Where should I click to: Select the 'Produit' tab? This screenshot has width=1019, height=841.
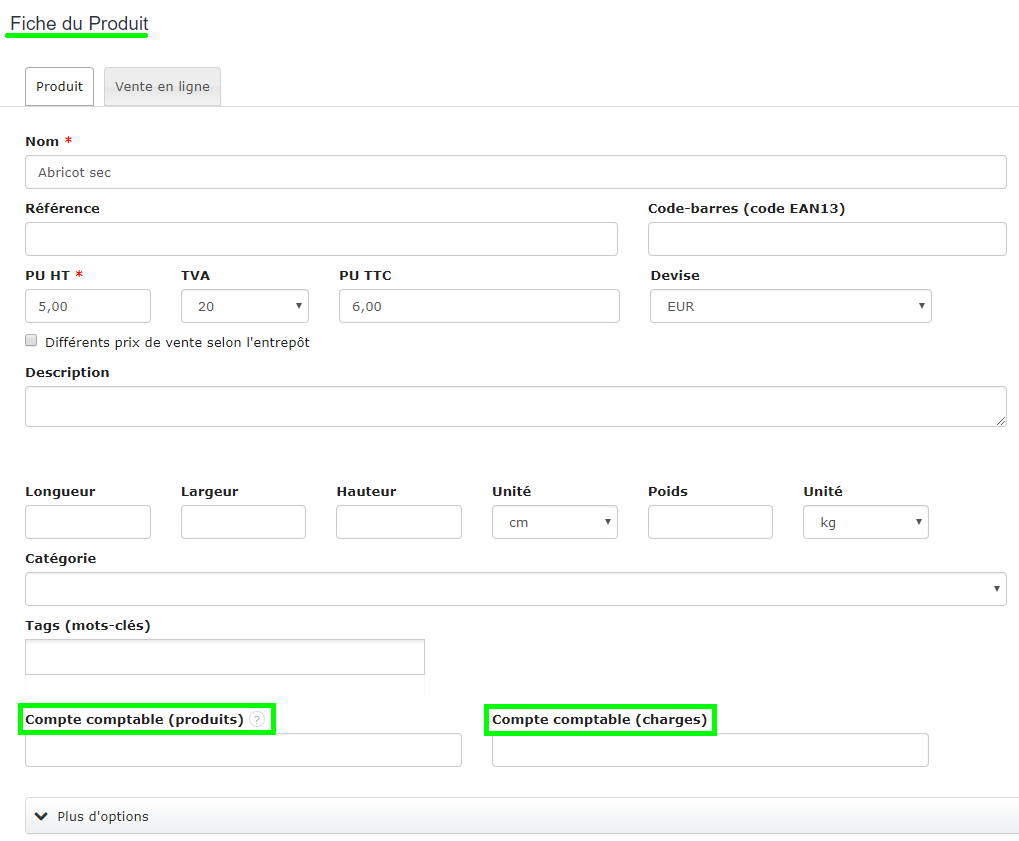tap(59, 86)
